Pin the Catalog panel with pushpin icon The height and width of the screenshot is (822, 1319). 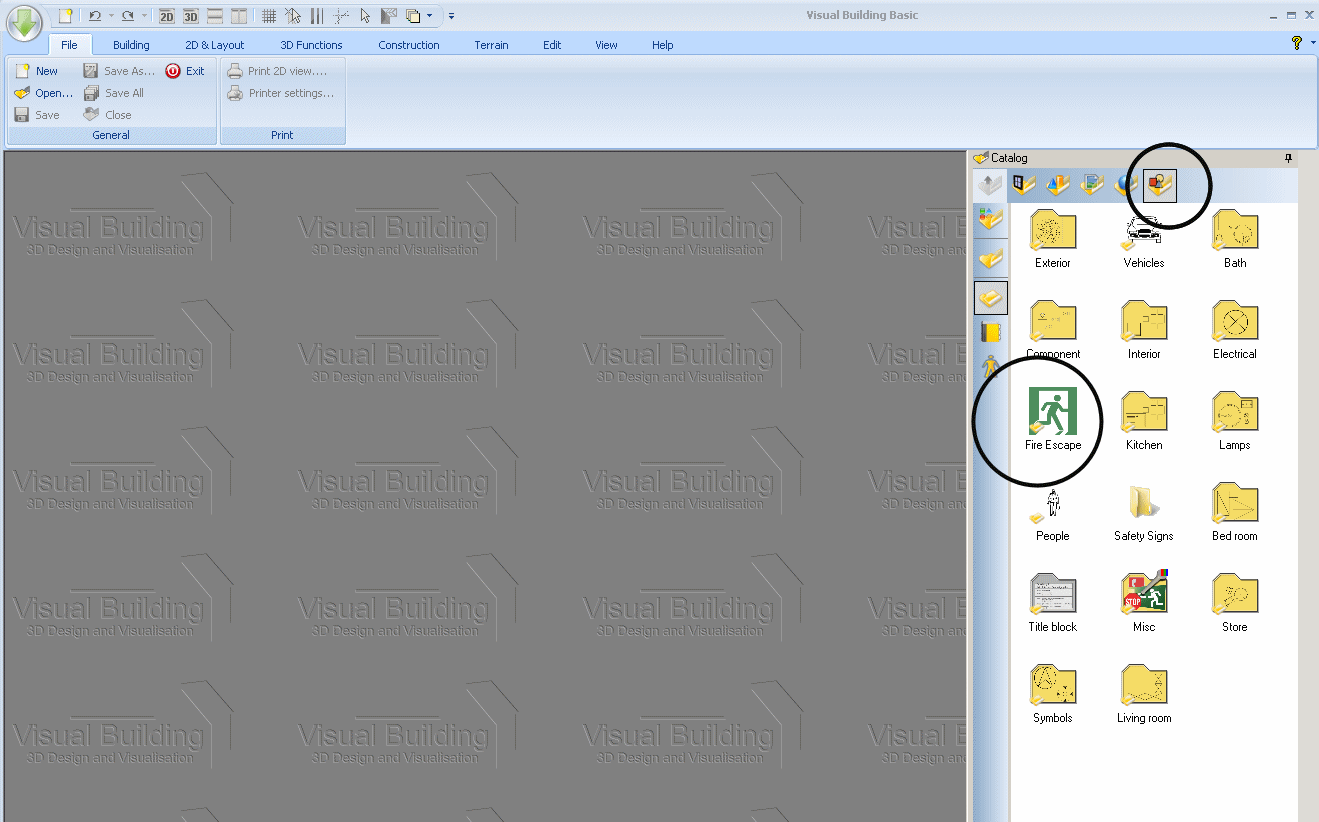(x=1289, y=158)
